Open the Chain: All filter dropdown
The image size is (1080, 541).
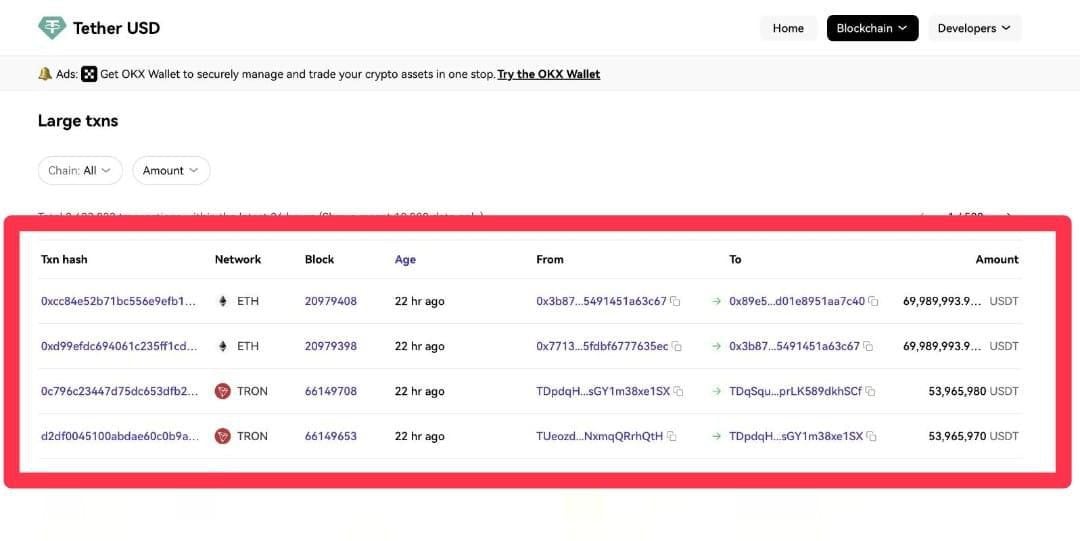click(80, 171)
